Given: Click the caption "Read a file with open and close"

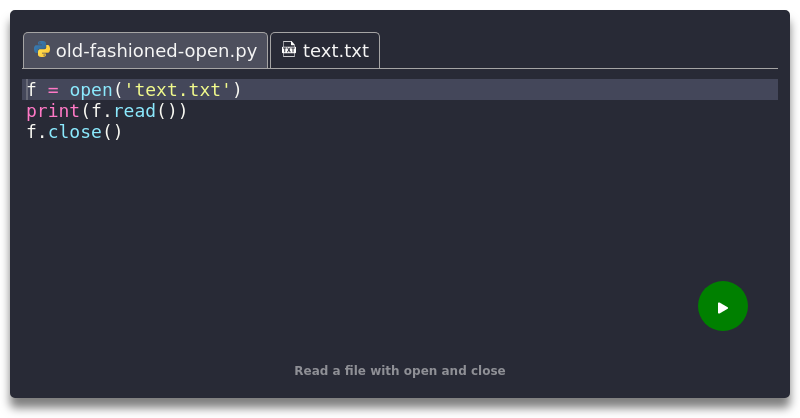Looking at the screenshot, I should [x=400, y=371].
